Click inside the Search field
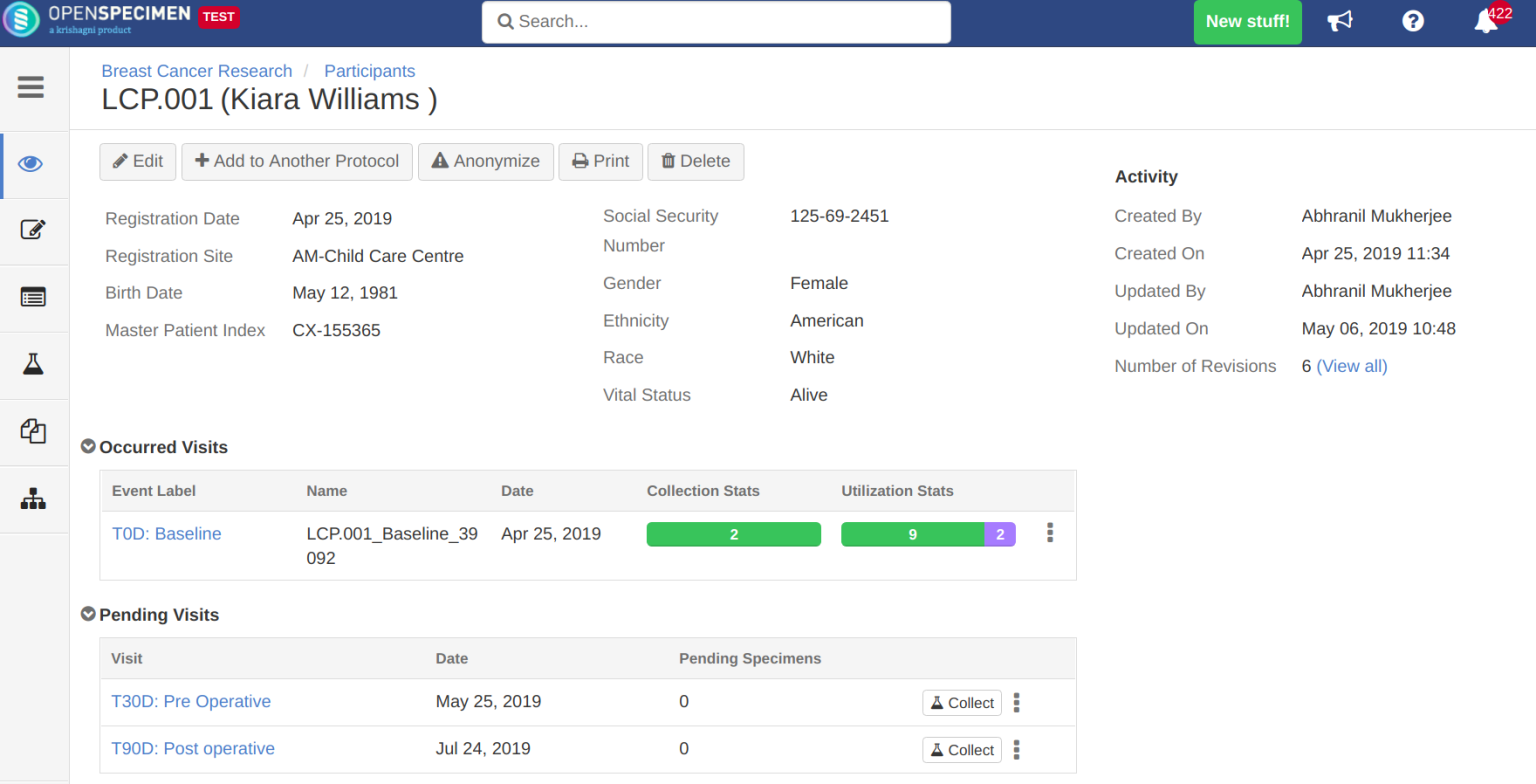1536x784 pixels. (716, 21)
